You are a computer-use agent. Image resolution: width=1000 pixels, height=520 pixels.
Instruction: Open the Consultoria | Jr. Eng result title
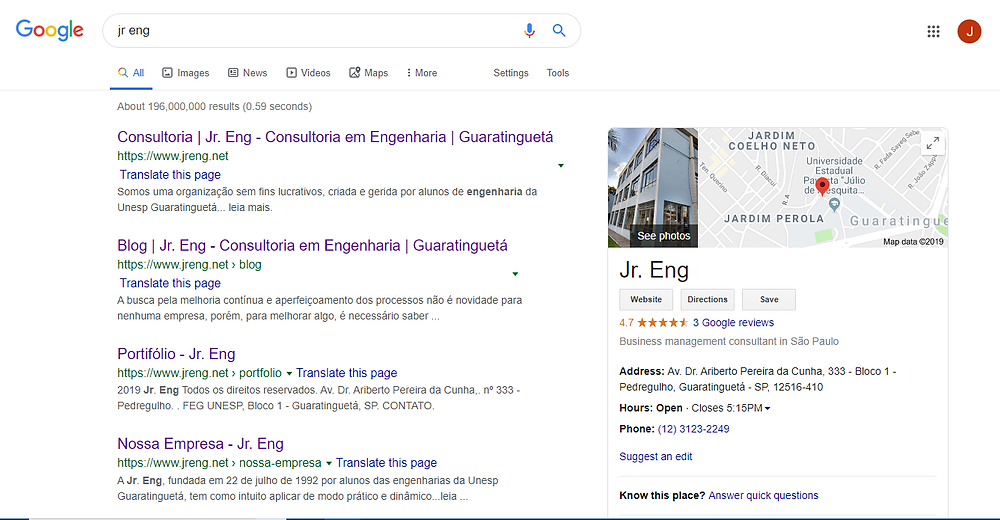[x=335, y=137]
